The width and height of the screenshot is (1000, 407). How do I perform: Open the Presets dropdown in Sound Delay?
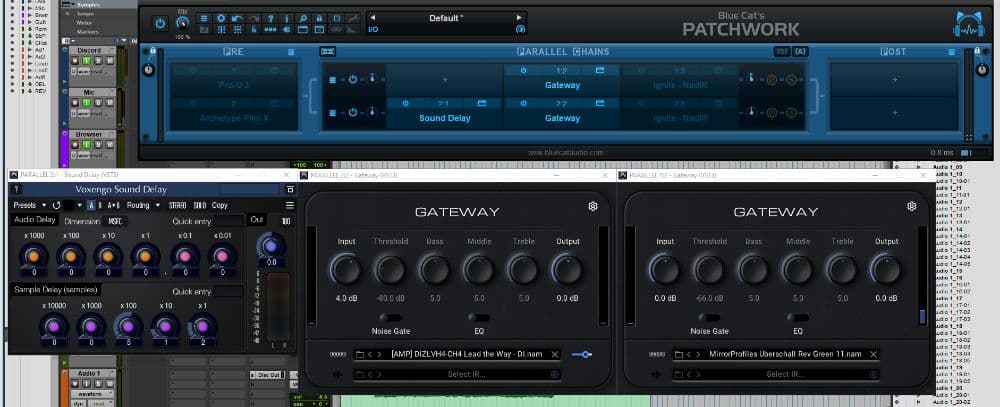pos(29,205)
